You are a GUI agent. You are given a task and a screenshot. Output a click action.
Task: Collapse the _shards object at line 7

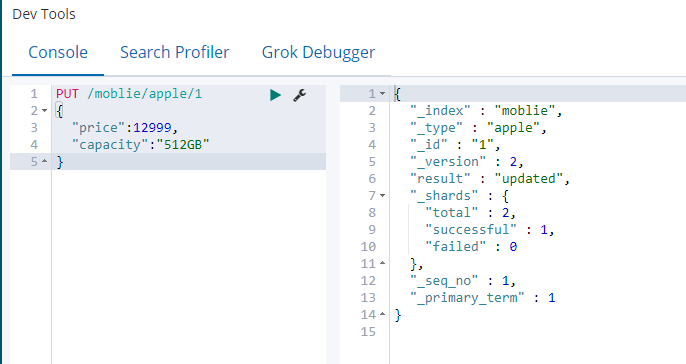point(382,196)
